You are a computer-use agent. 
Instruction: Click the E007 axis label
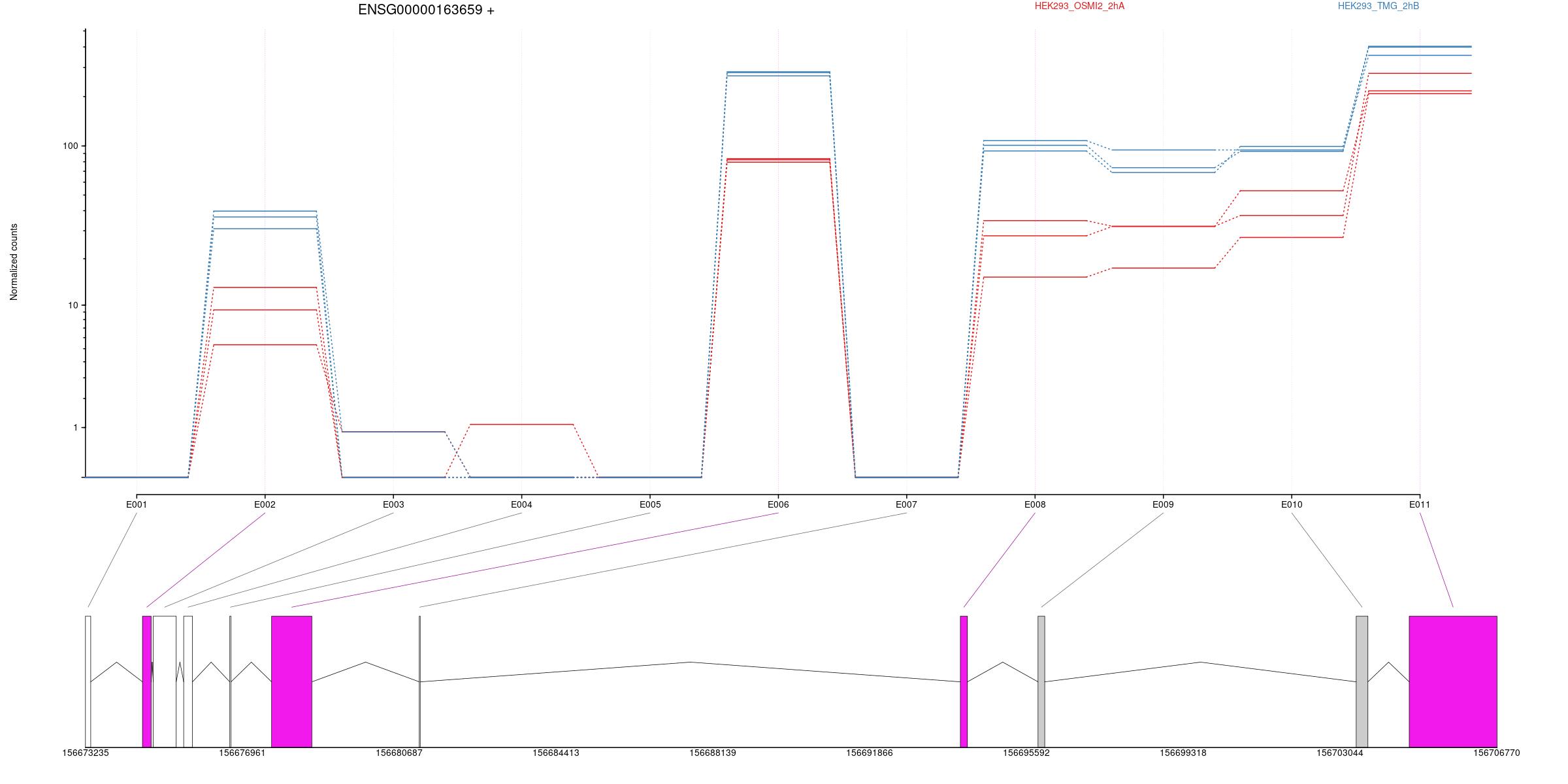coord(906,504)
